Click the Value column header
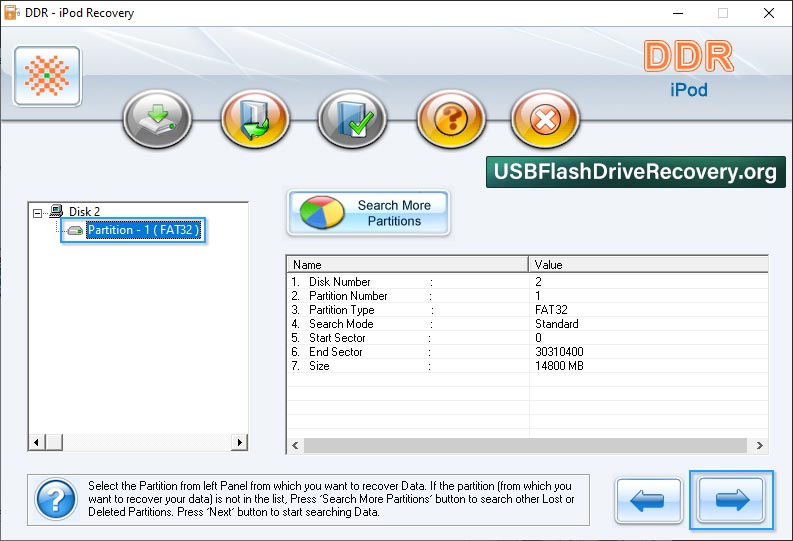793x541 pixels. click(648, 264)
